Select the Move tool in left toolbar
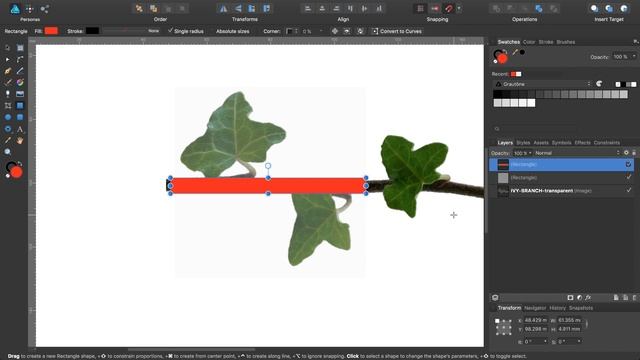The width and height of the screenshot is (640, 360). pos(7,48)
